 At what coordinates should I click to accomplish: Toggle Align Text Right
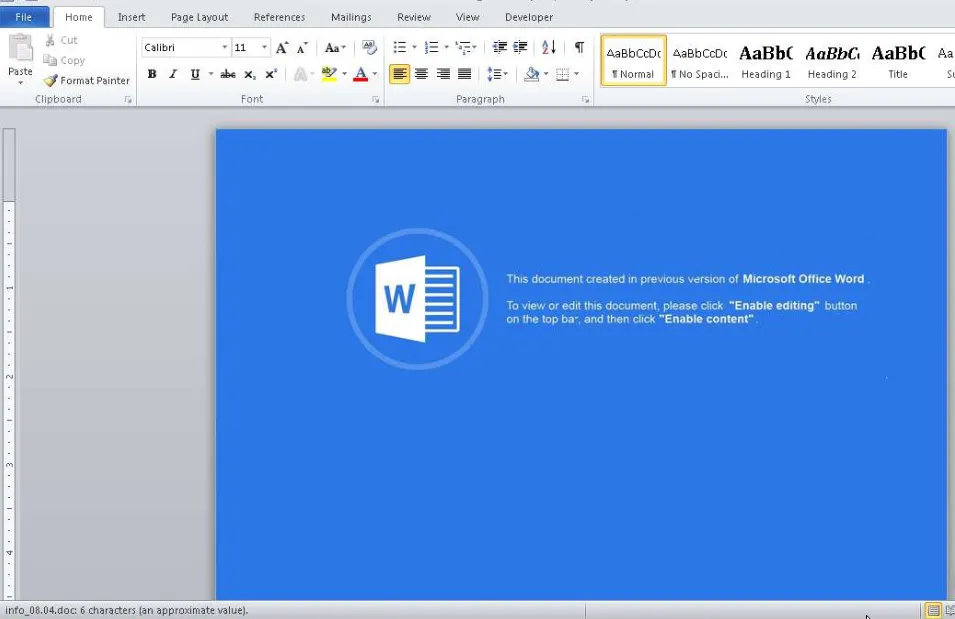(443, 74)
